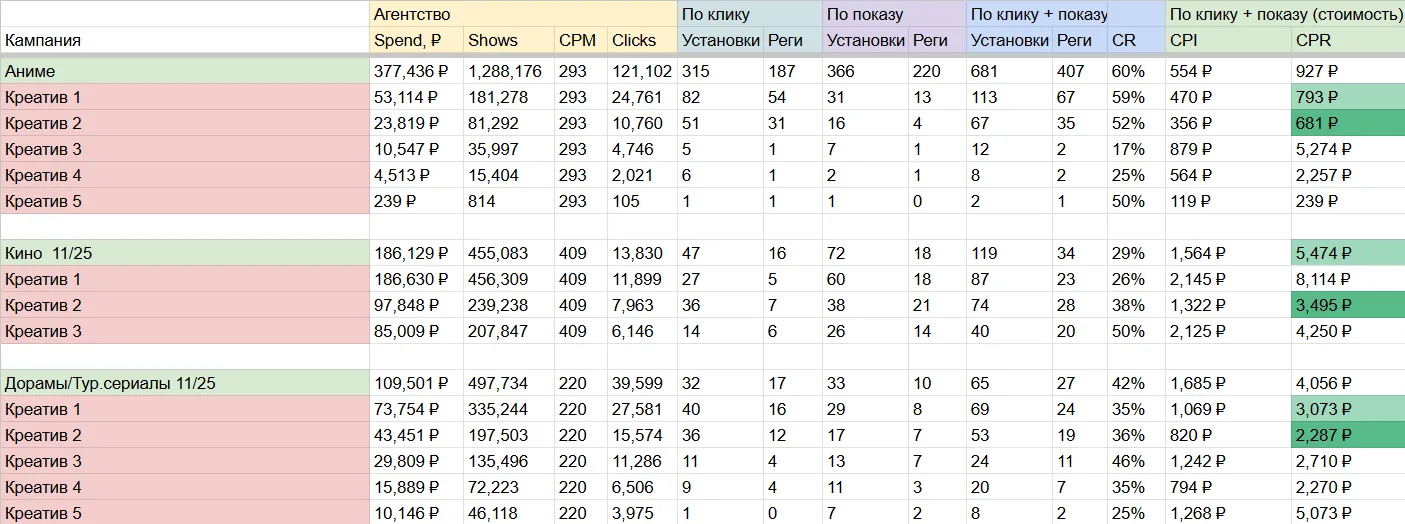The height and width of the screenshot is (524, 1405).
Task: Click the CR cell showing 17%
Action: (1136, 149)
